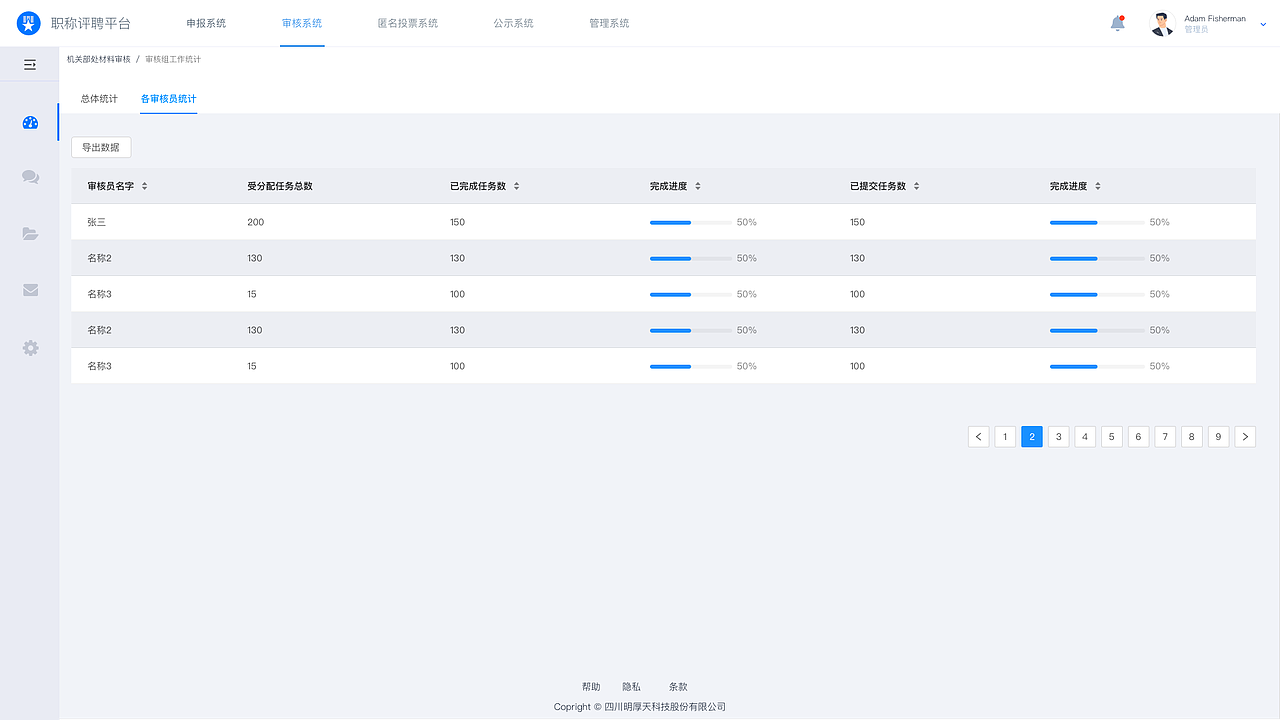
Task: Collapse the sidebar with the hamburger icon
Action: click(30, 65)
